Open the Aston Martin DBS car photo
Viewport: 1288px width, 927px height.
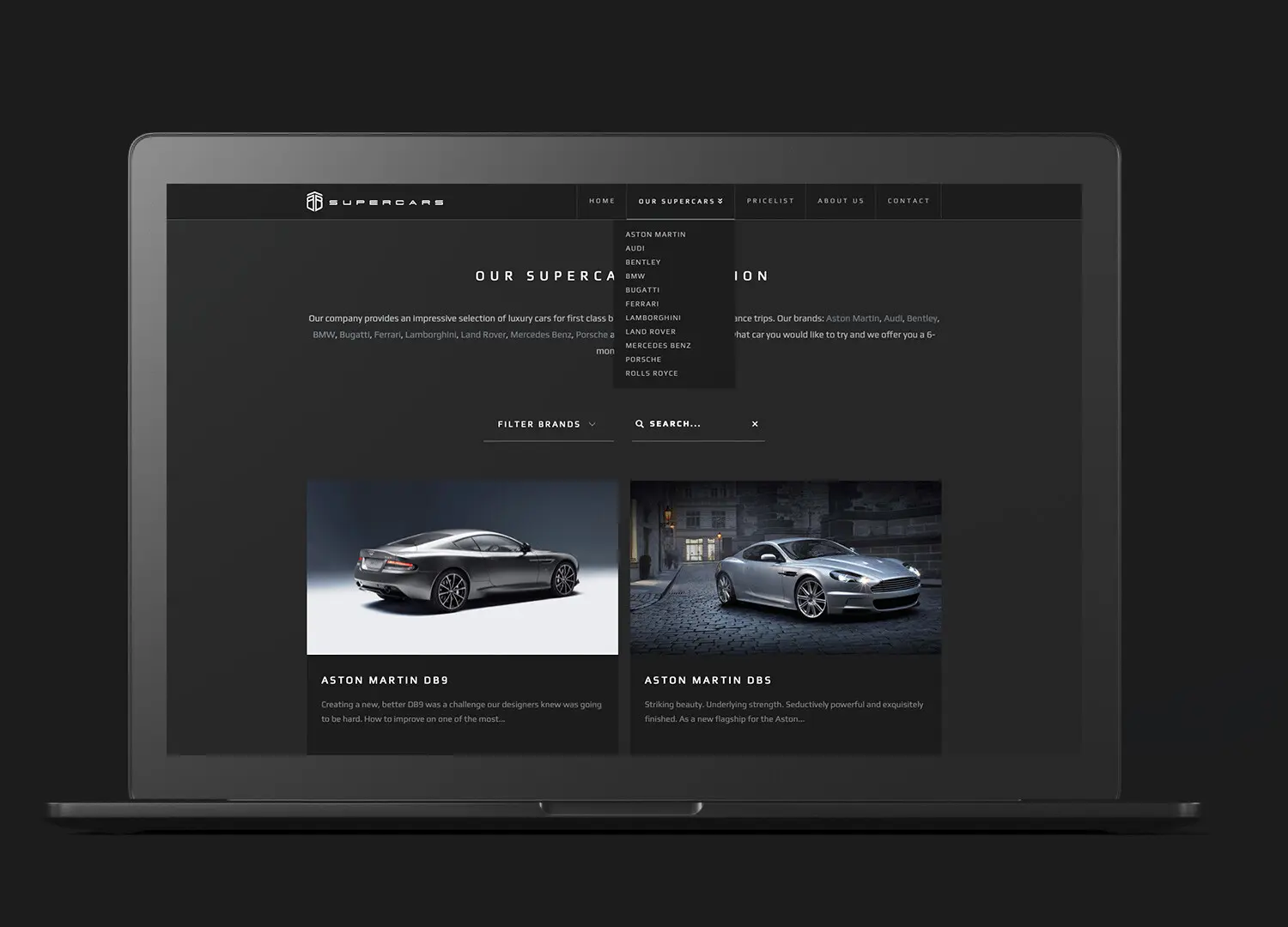(x=786, y=567)
